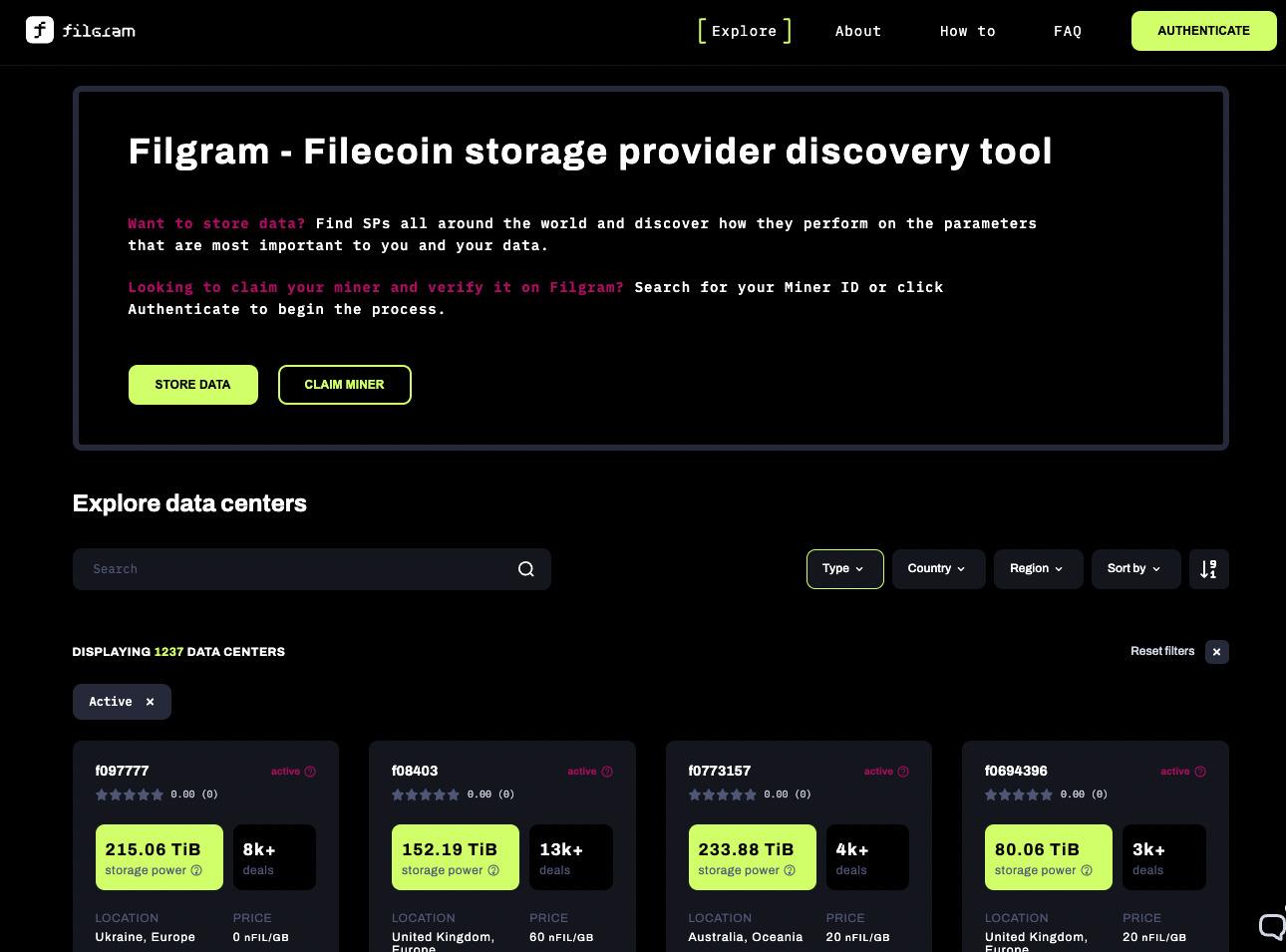Open miner f0694396 card title
This screenshot has width=1286, height=952.
click(x=1016, y=771)
